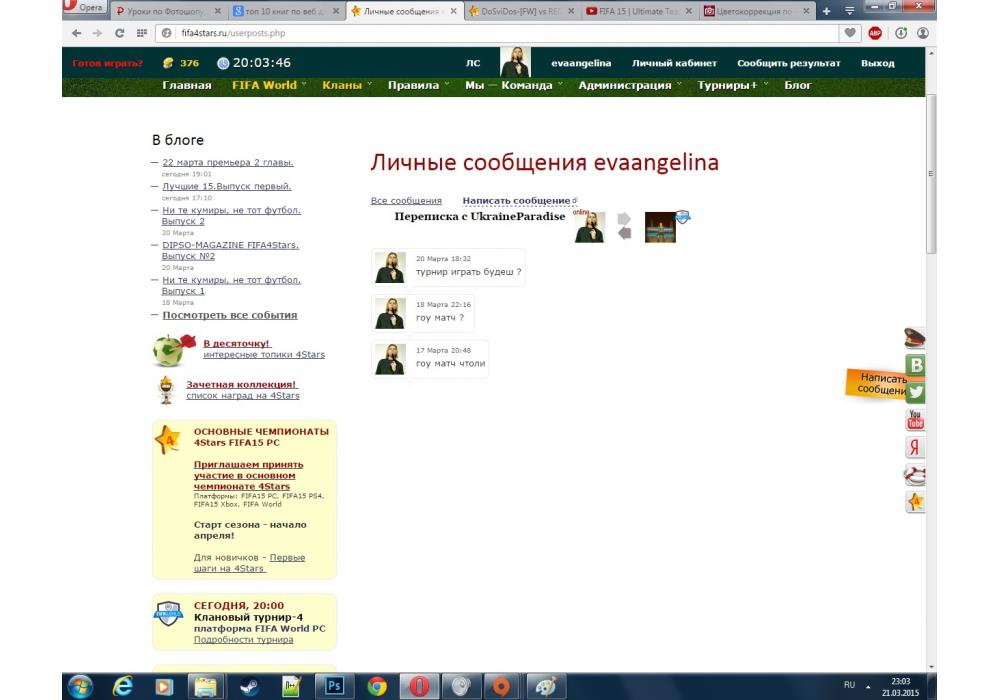1000x700 pixels.
Task: Click the Adblock Plus extension icon
Action: pos(875,33)
